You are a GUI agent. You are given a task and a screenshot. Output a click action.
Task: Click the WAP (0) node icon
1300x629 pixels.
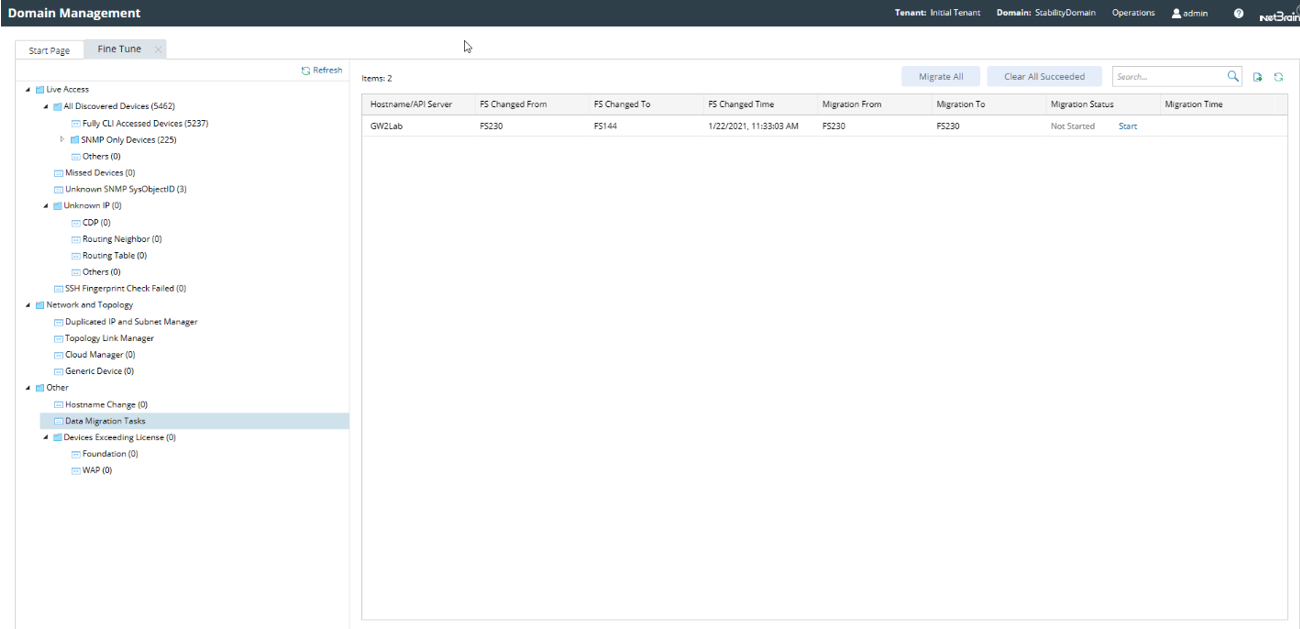click(x=76, y=470)
